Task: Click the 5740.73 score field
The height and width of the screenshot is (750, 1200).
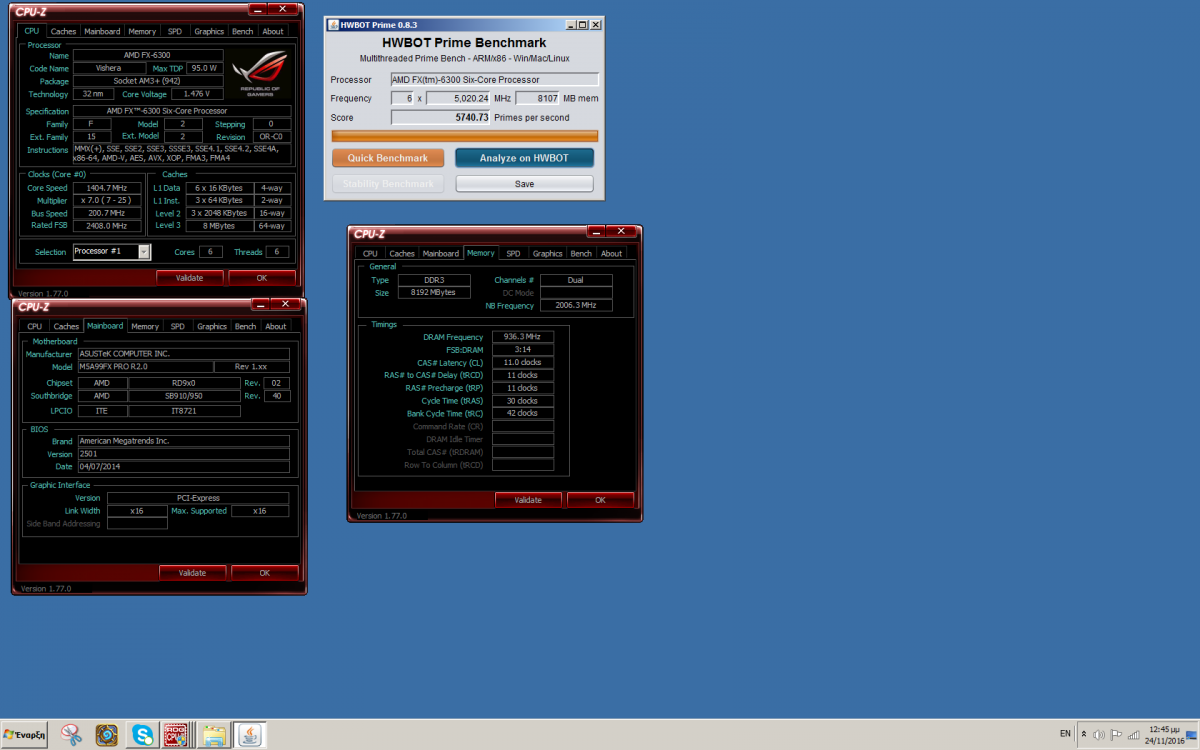Action: click(x=441, y=117)
